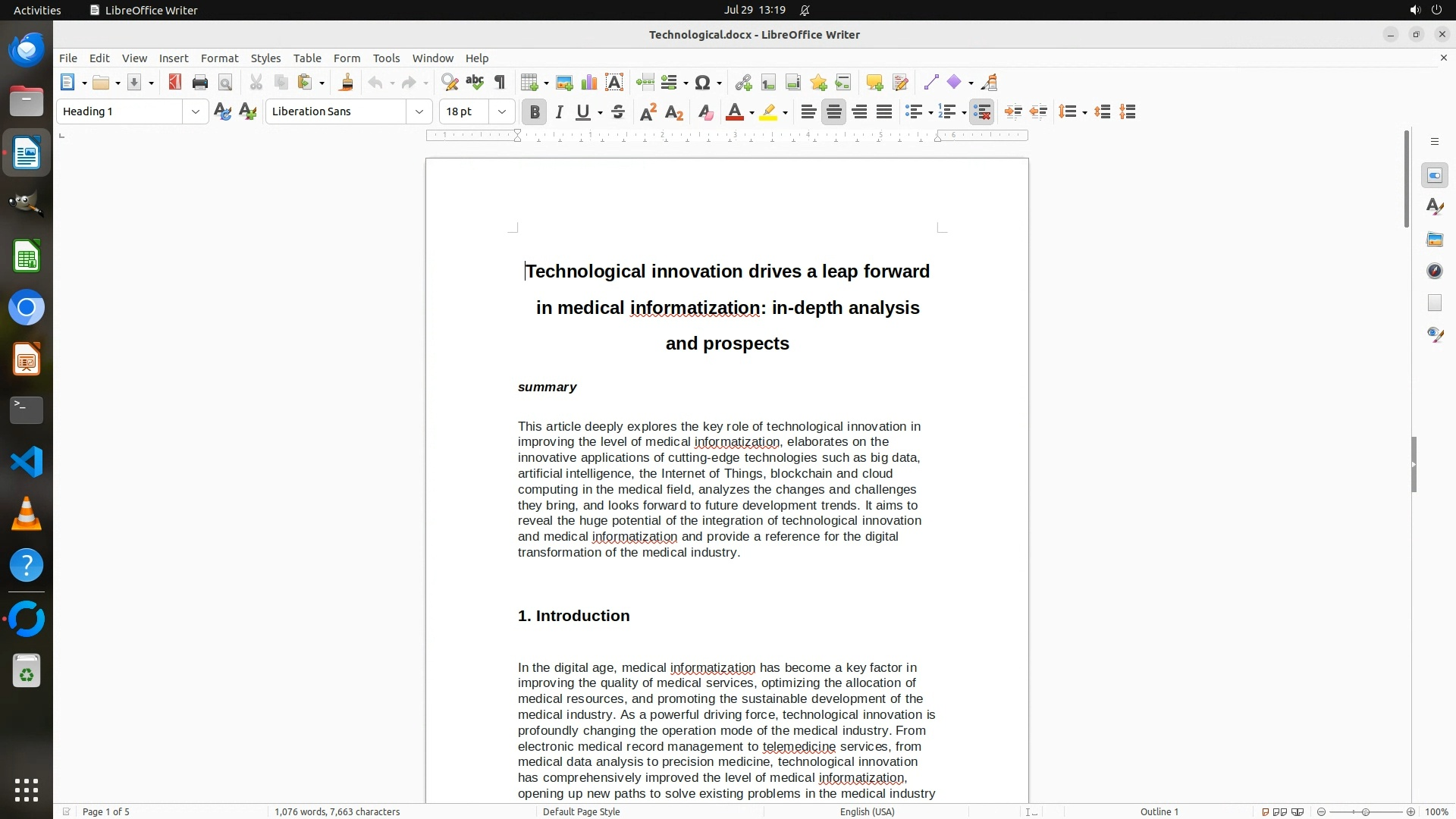The width and height of the screenshot is (1456, 819).
Task: Click the Insert Comment icon
Action: point(874,83)
